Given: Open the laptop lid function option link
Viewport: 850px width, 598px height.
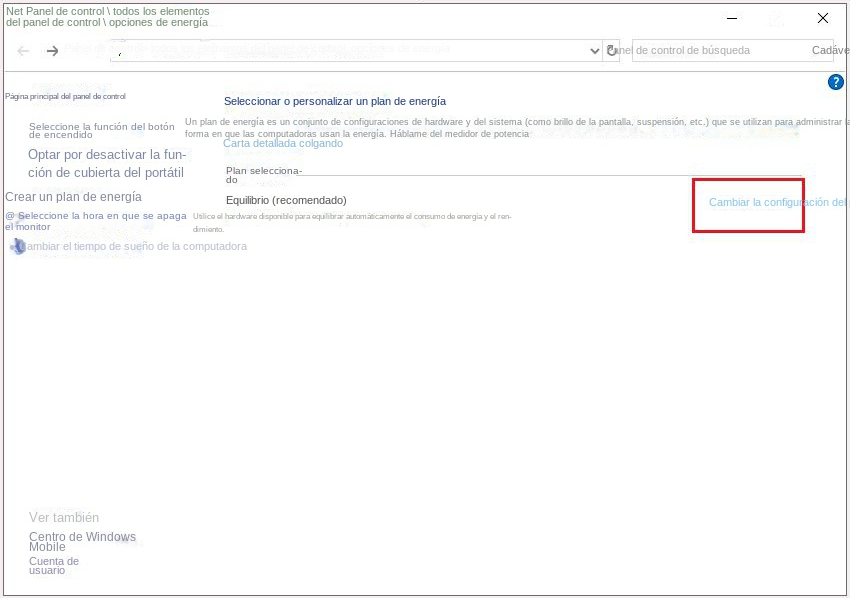Looking at the screenshot, I should (106, 163).
